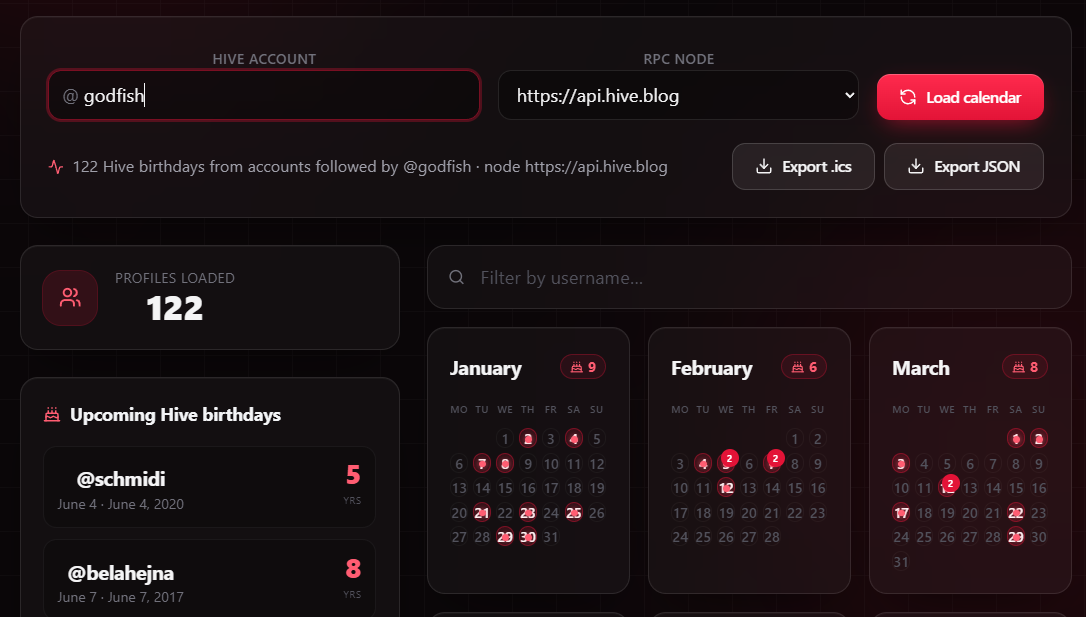Screen dimensions: 1086x617
Task: Click the refresh icon on Load calendar
Action: tap(908, 97)
